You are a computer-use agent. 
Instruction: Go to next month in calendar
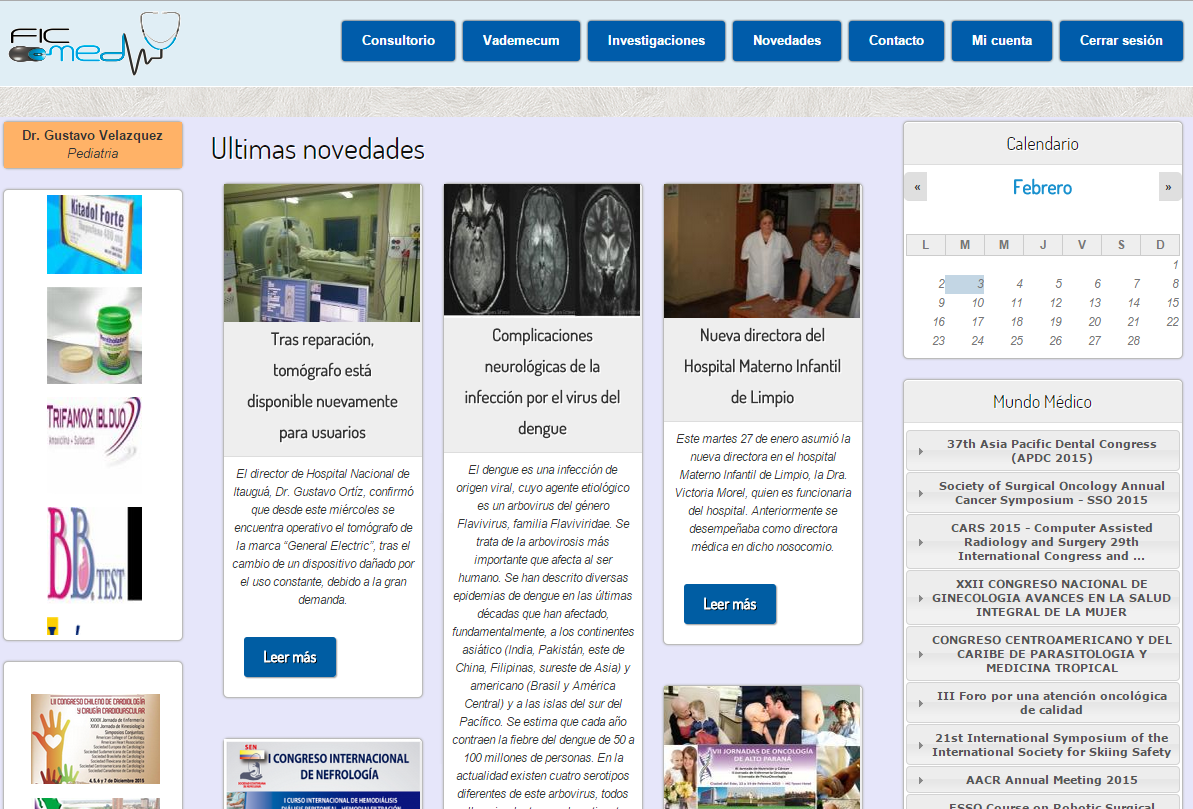1169,186
